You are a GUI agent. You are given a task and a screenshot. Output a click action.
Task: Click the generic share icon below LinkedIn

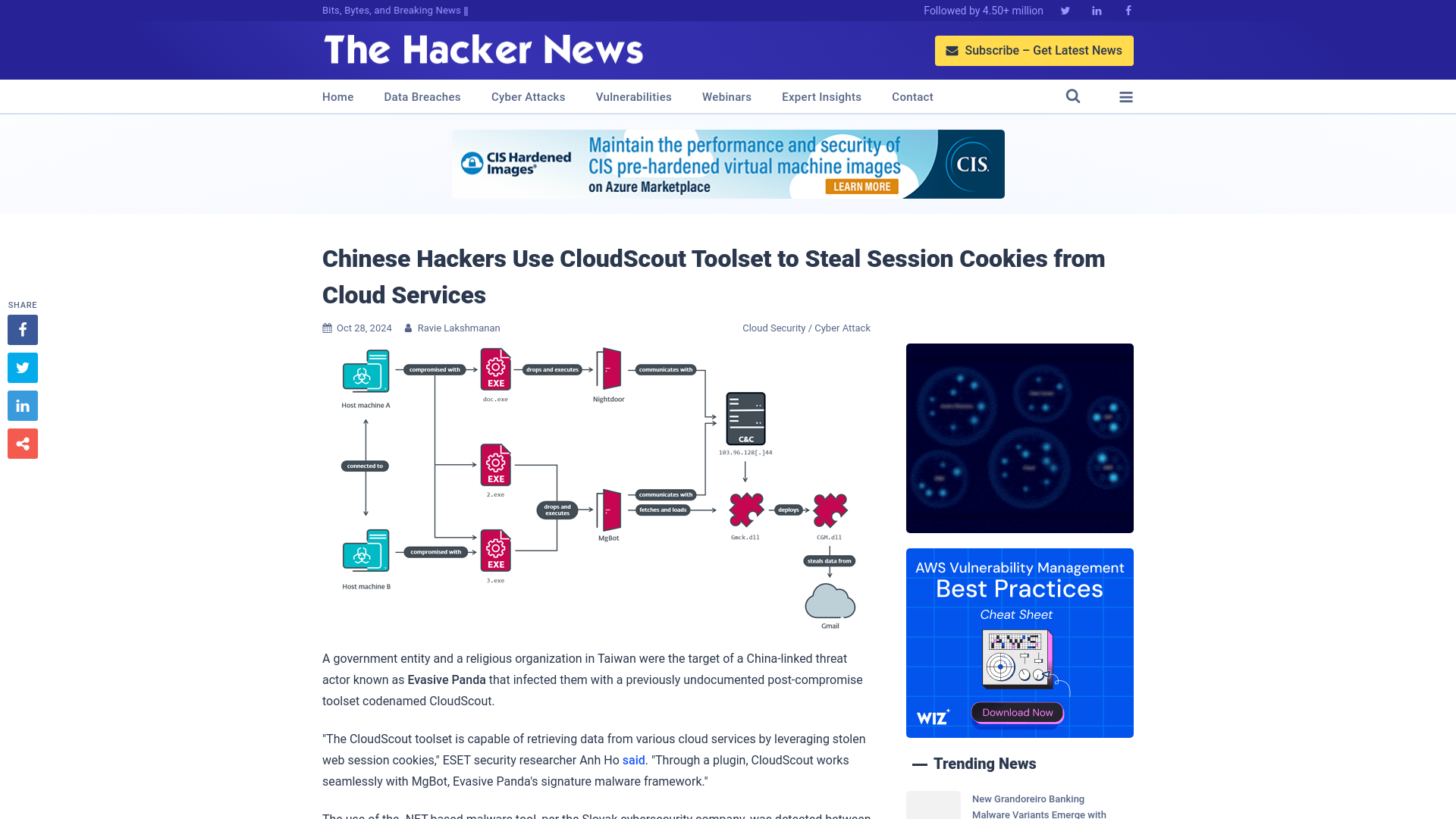(22, 443)
